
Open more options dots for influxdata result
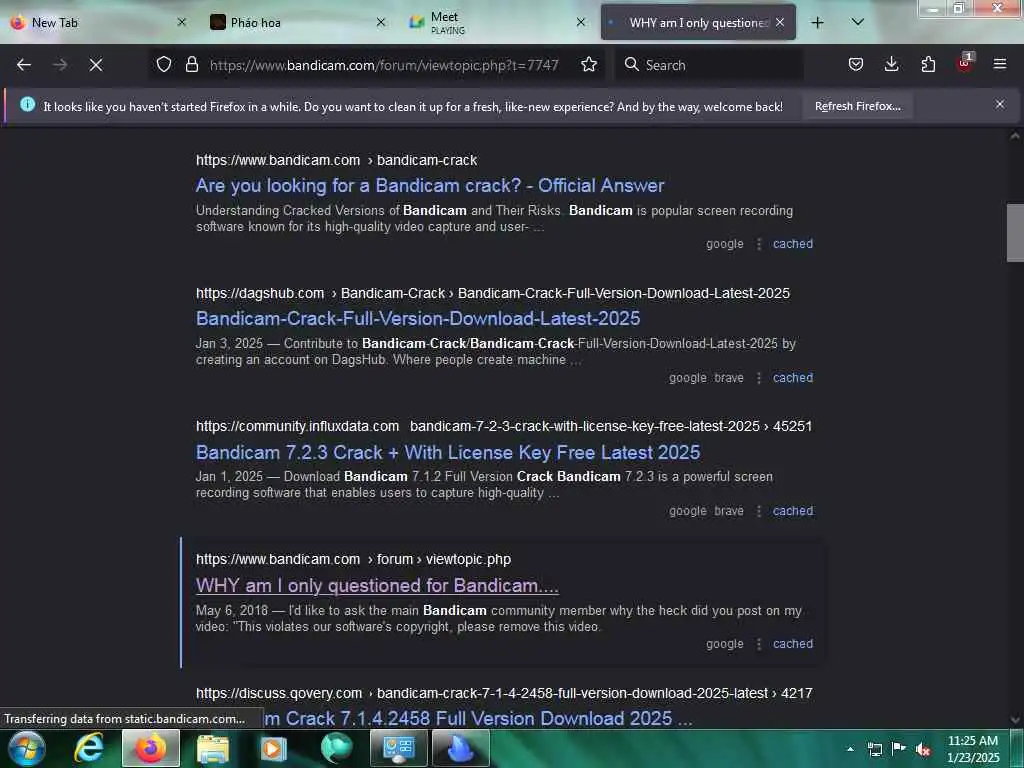(x=759, y=511)
